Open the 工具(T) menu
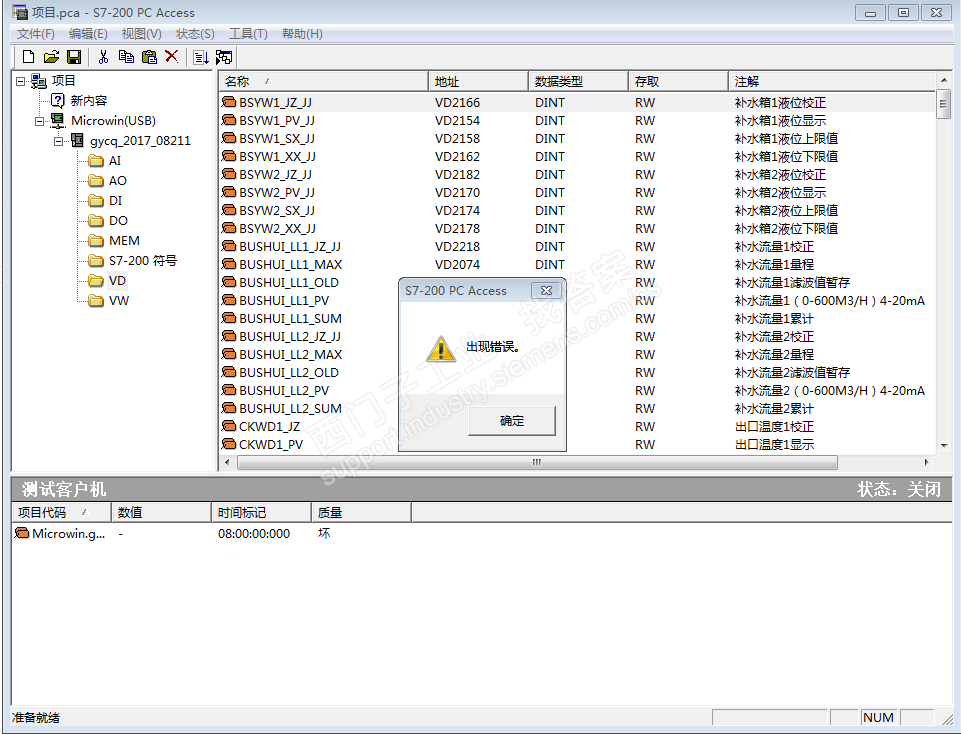The height and width of the screenshot is (734, 961). (x=248, y=34)
